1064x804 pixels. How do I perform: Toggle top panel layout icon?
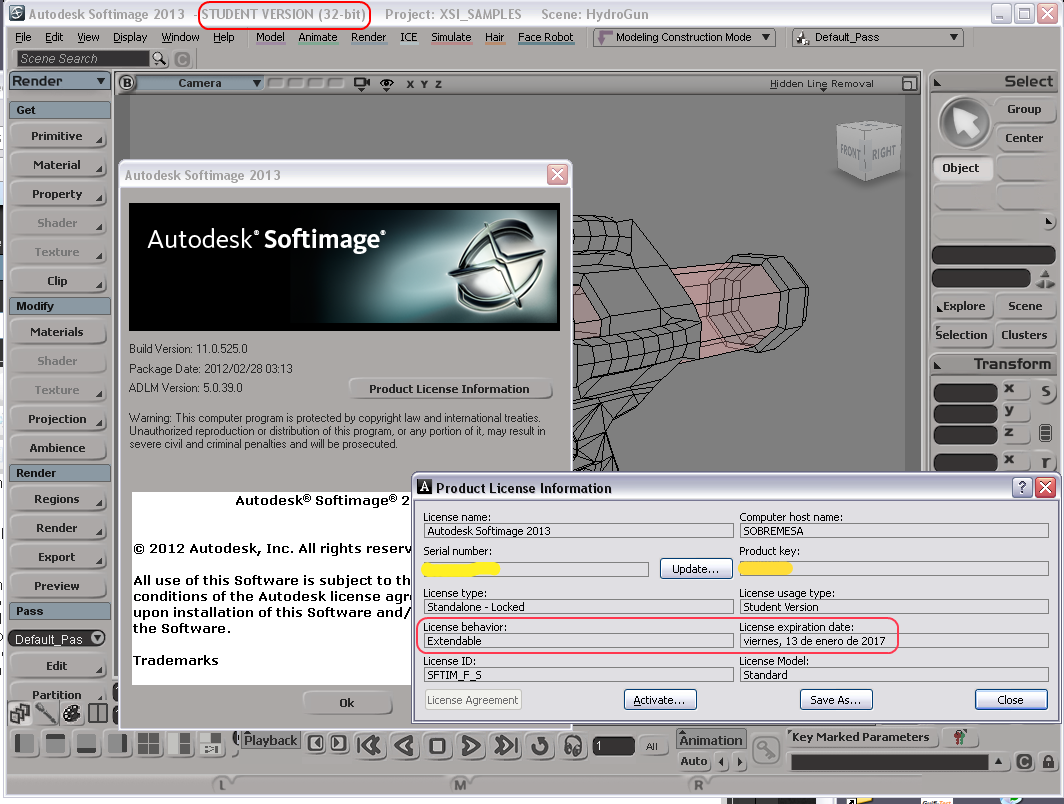tap(56, 744)
